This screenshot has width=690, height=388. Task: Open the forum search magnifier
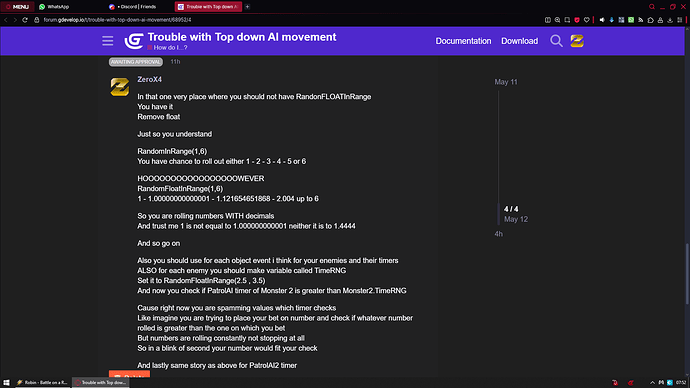pyautogui.click(x=556, y=41)
